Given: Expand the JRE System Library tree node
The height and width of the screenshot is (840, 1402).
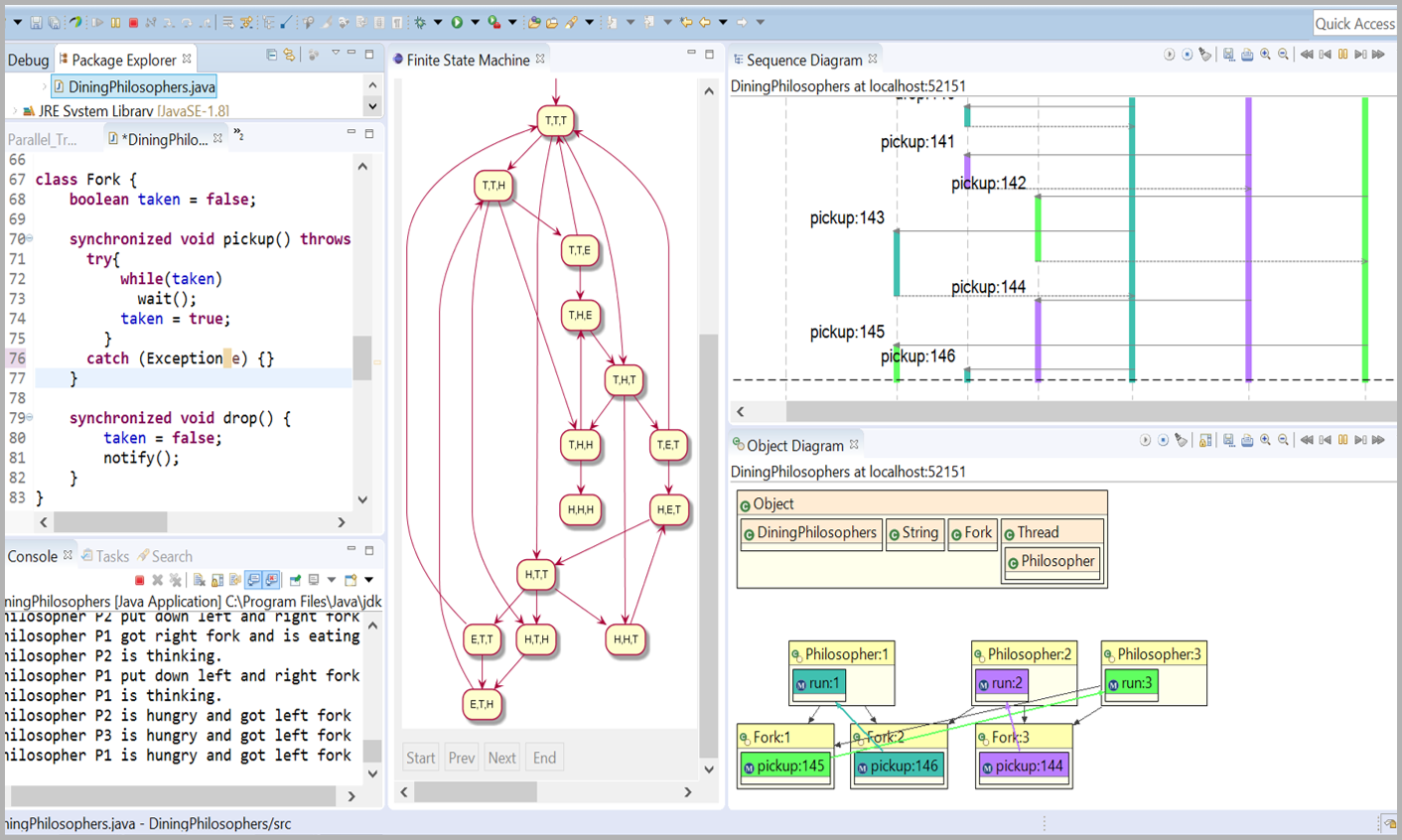Looking at the screenshot, I should (x=14, y=111).
